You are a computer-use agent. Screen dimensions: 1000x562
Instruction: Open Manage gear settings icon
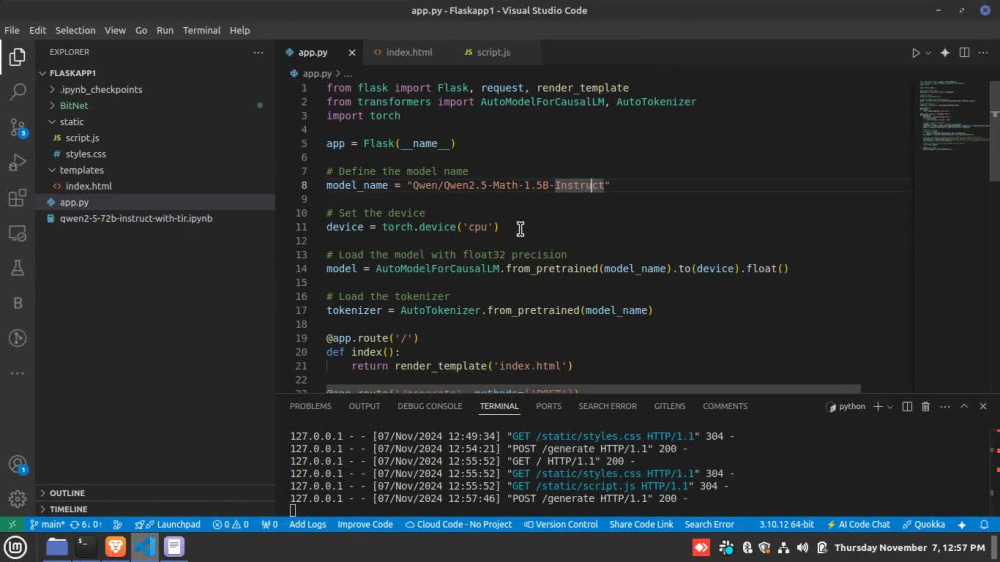pyautogui.click(x=17, y=498)
